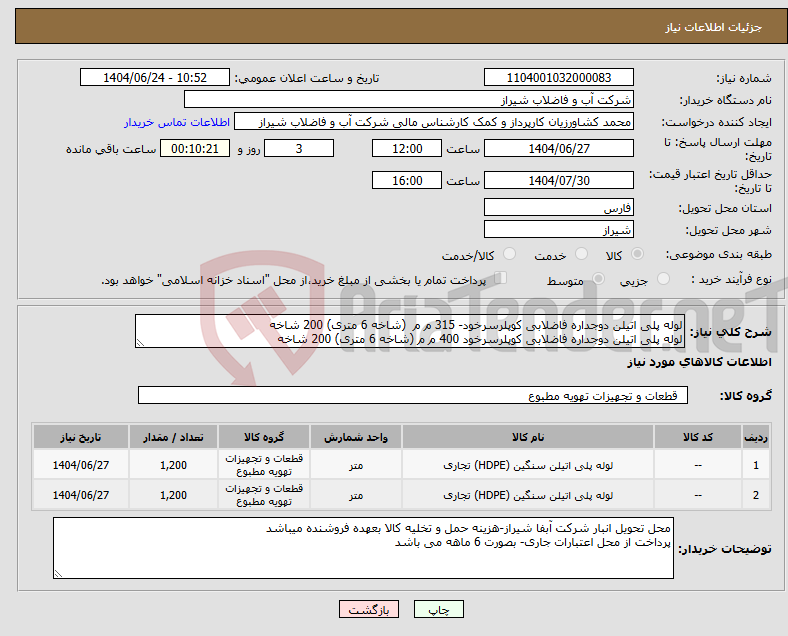Choose the کالا/خدمت radio option

coord(509,255)
